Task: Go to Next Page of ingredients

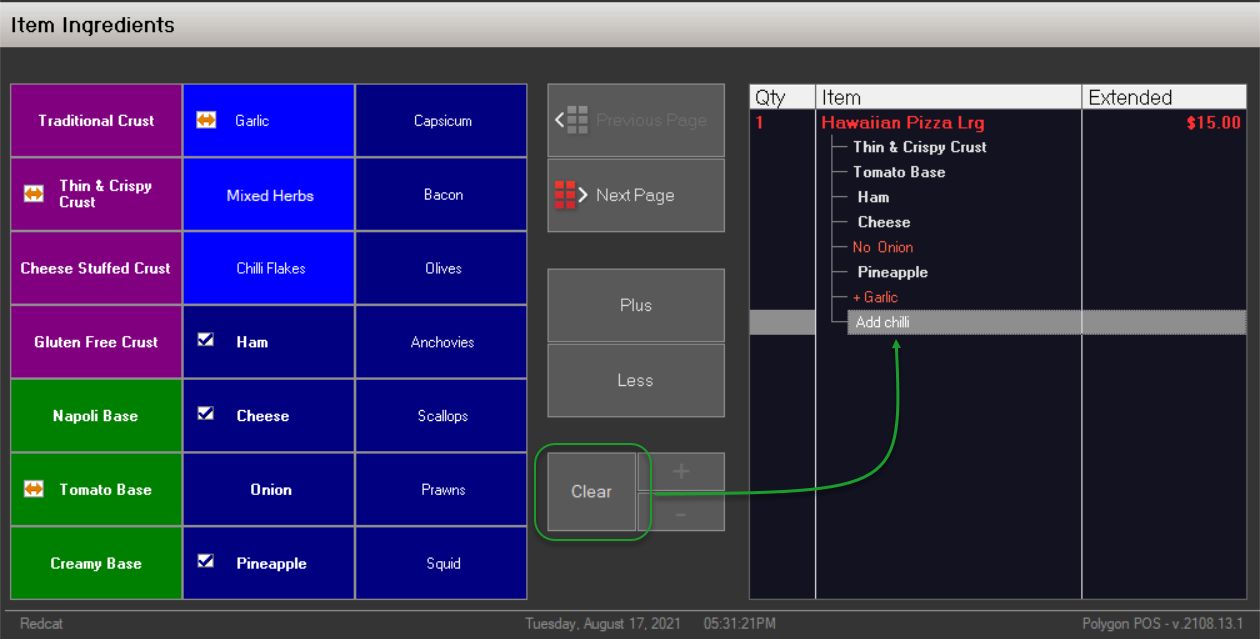Action: 636,195
